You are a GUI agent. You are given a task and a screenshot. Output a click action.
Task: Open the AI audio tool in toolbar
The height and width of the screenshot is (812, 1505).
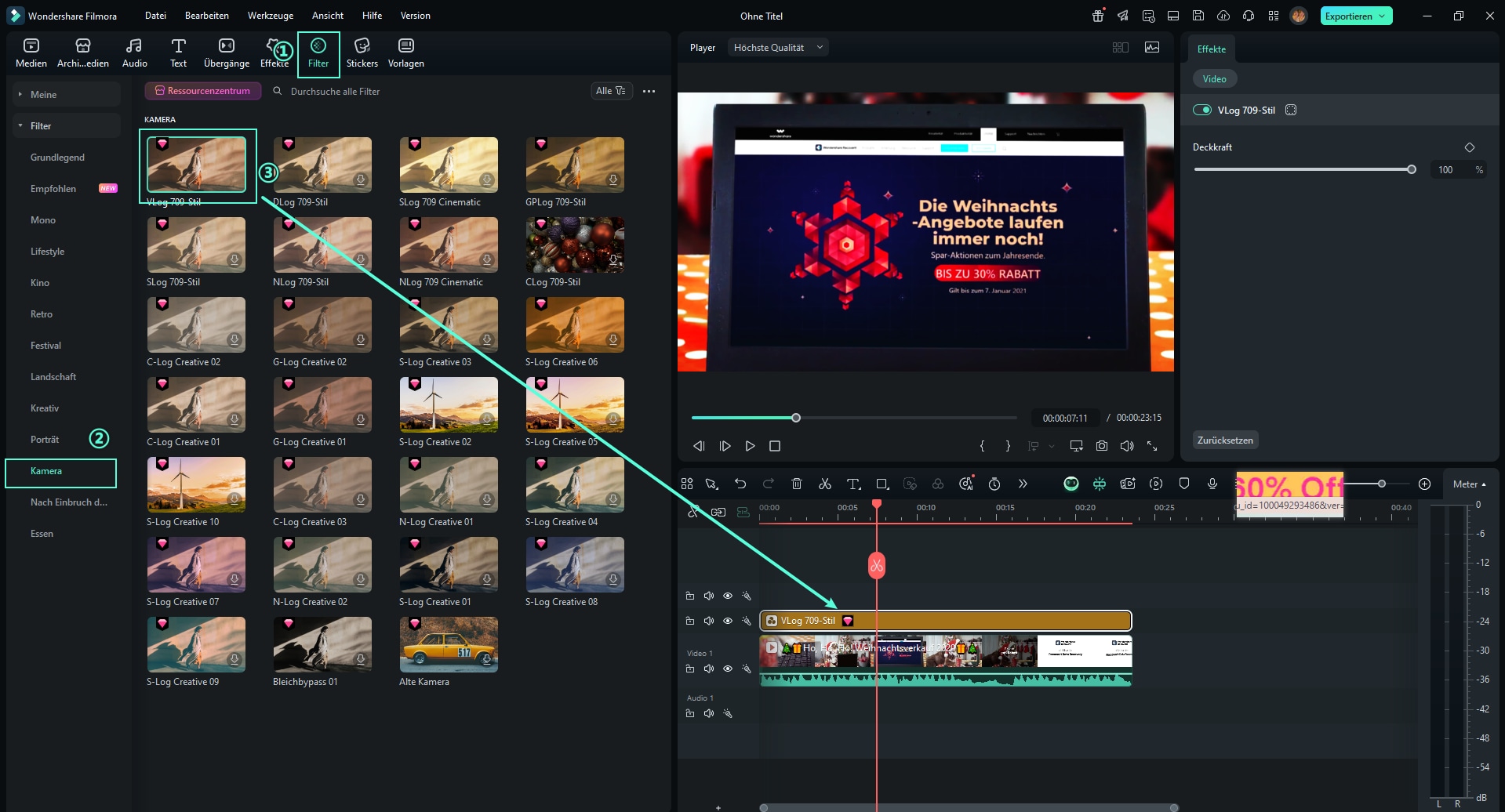point(966,484)
